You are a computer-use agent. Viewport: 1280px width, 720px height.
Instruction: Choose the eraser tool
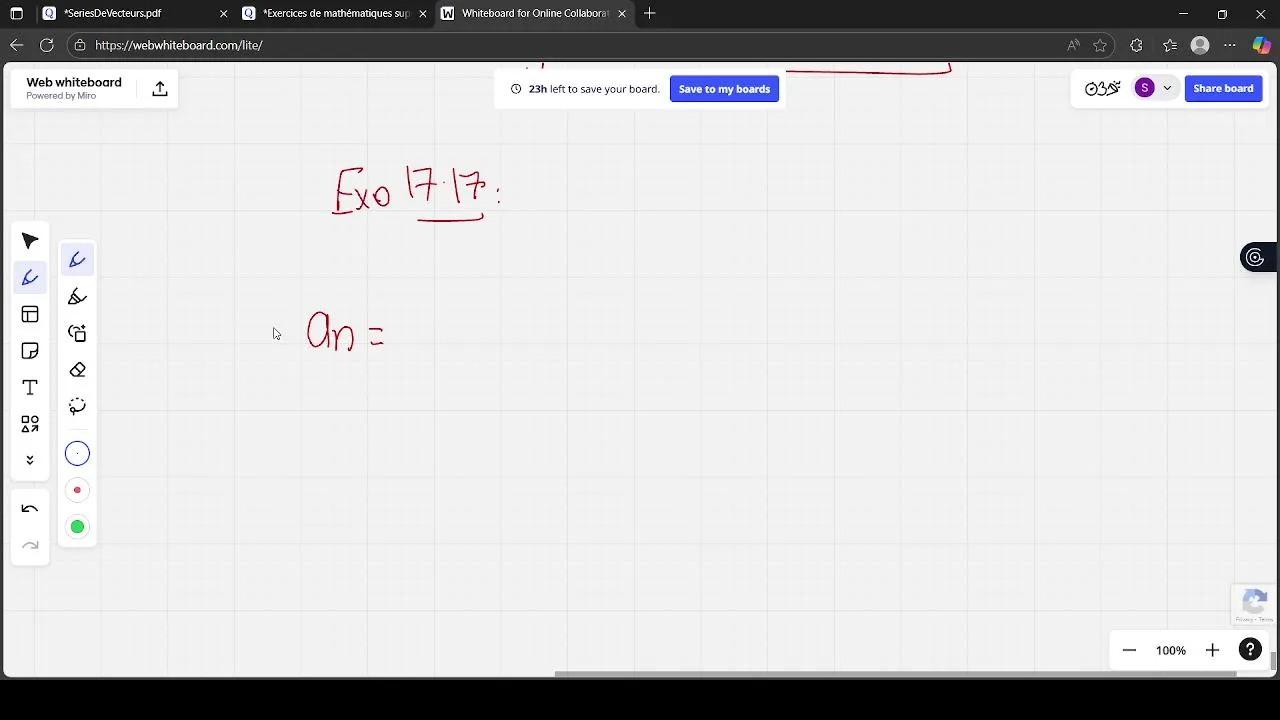(x=77, y=370)
